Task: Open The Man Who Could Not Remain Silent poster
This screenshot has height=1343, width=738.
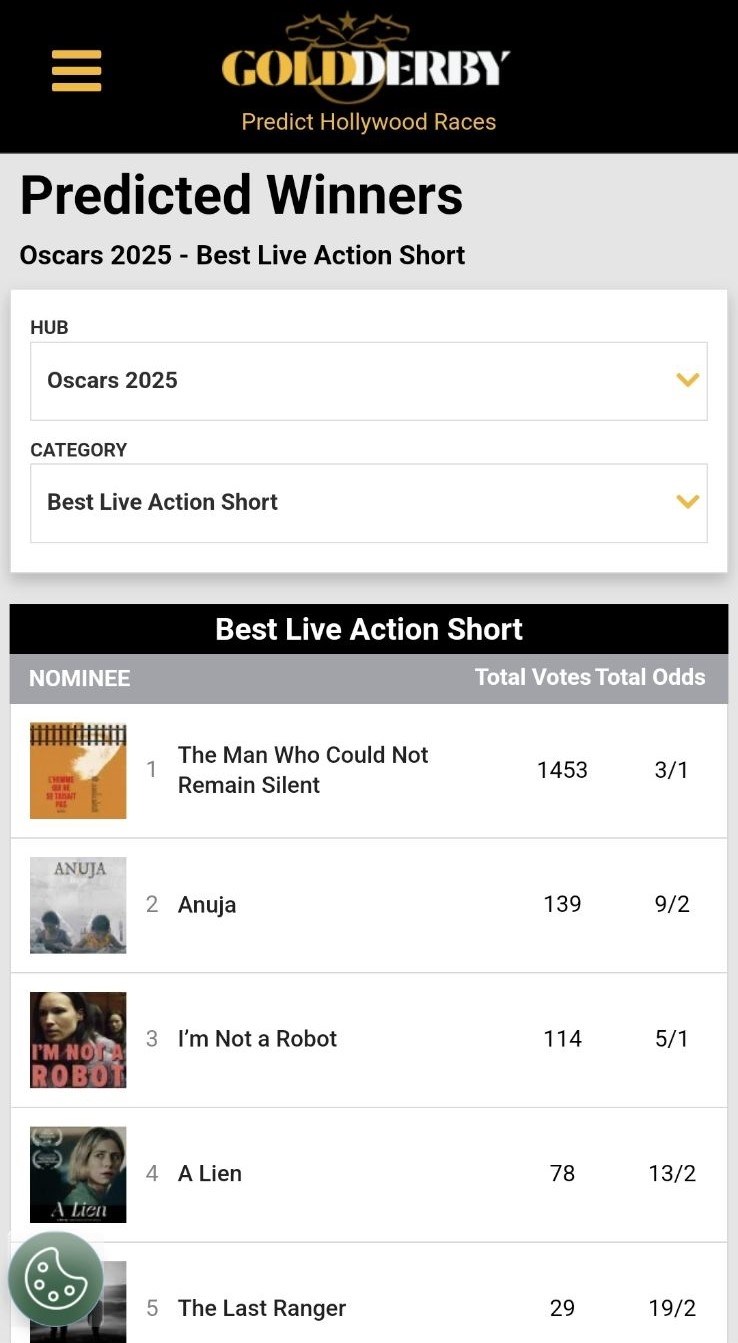Action: pyautogui.click(x=78, y=771)
